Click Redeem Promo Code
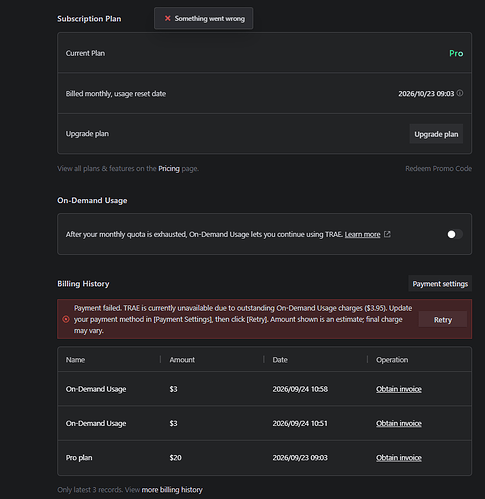The width and height of the screenshot is (485, 499). pyautogui.click(x=438, y=169)
